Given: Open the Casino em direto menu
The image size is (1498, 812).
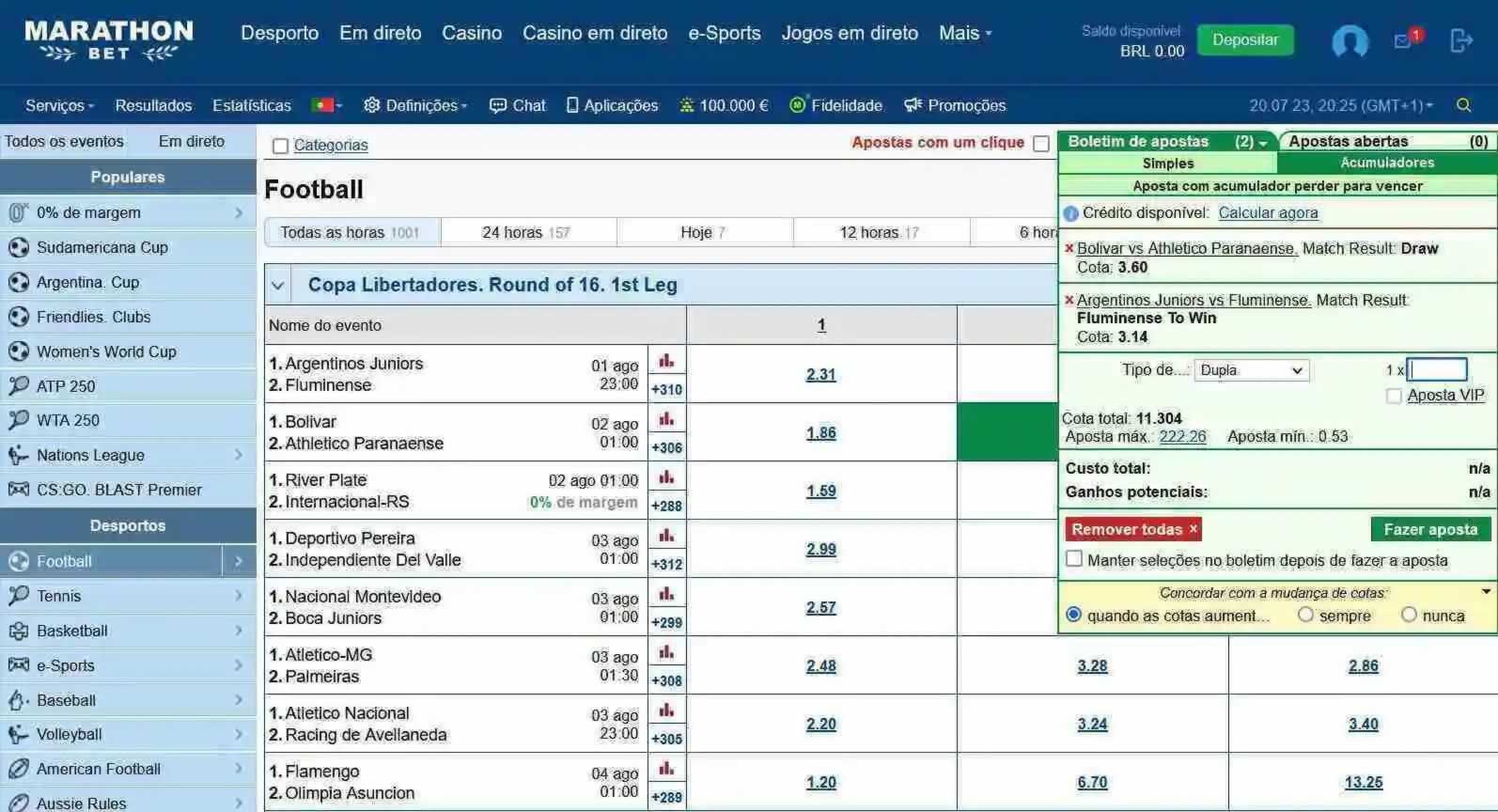Looking at the screenshot, I should [x=595, y=33].
